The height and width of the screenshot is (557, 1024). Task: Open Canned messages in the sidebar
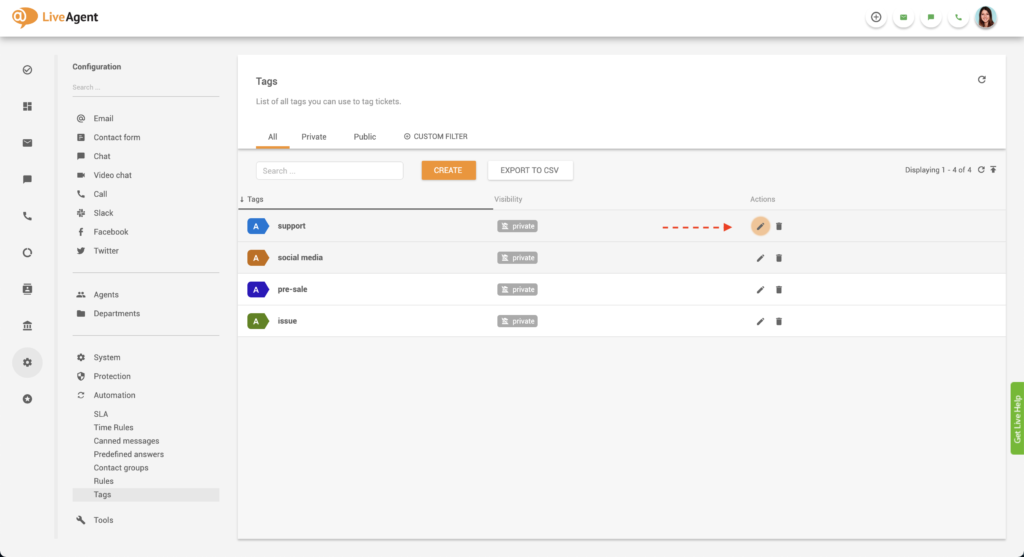126,441
